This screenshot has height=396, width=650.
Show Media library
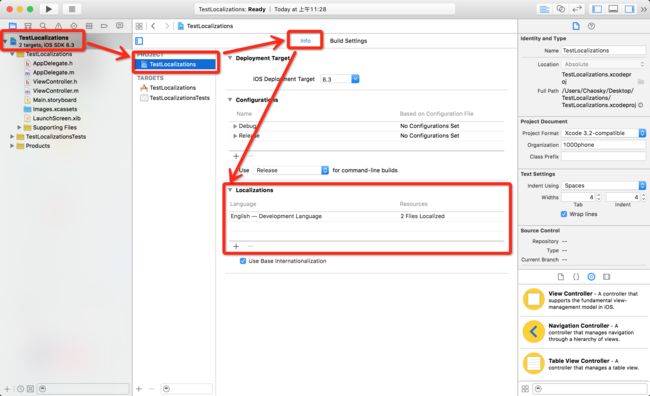click(606, 277)
